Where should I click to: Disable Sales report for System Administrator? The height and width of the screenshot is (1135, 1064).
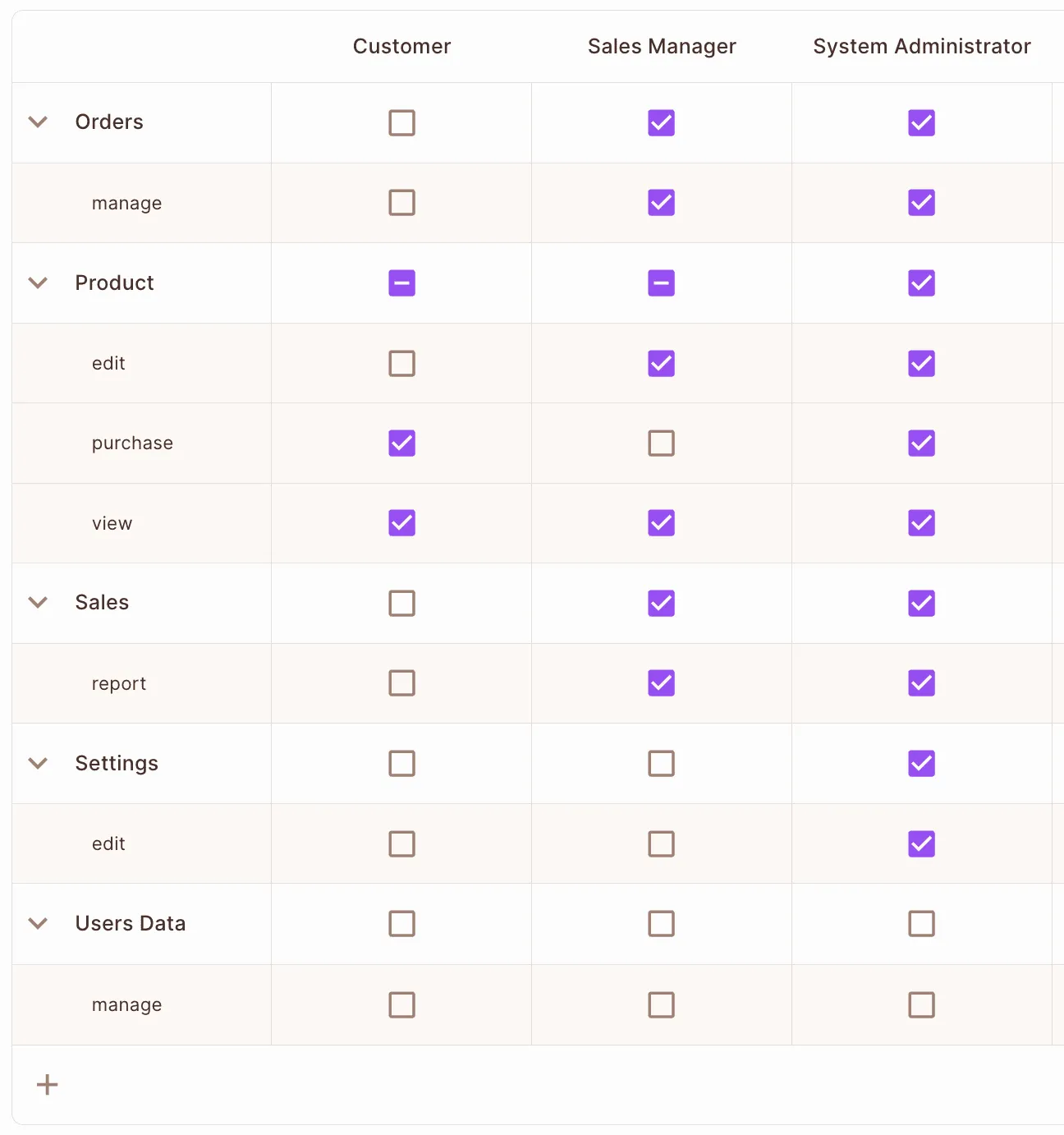[x=921, y=683]
